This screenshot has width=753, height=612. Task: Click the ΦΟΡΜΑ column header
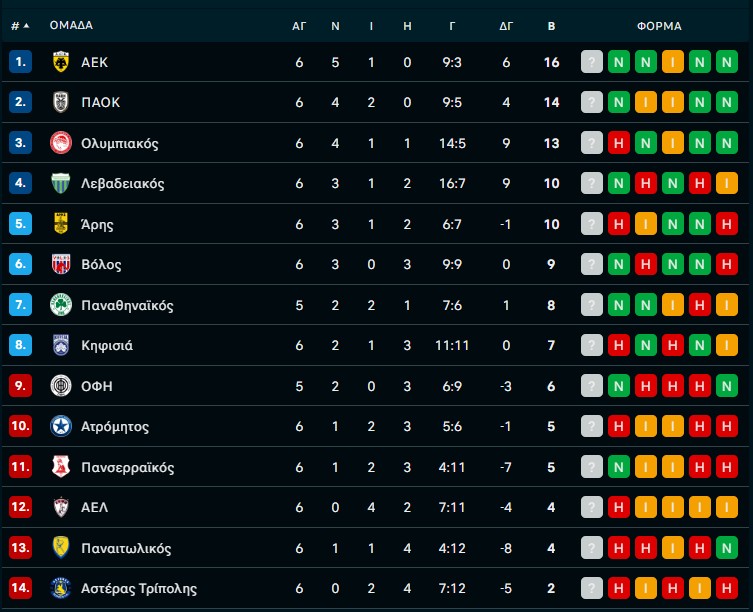click(658, 26)
